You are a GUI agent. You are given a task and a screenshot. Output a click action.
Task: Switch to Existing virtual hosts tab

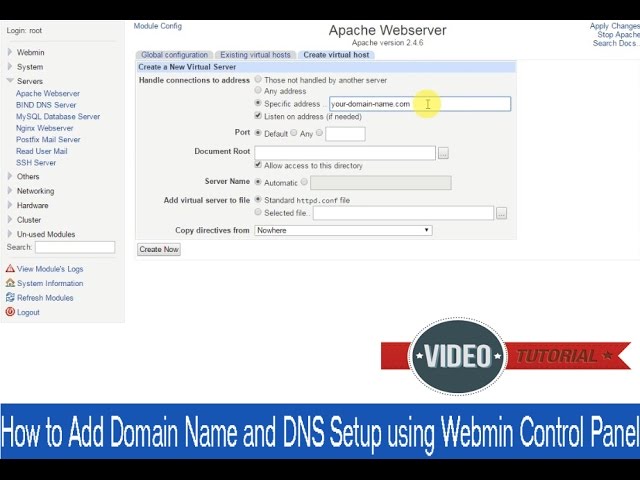[255, 55]
